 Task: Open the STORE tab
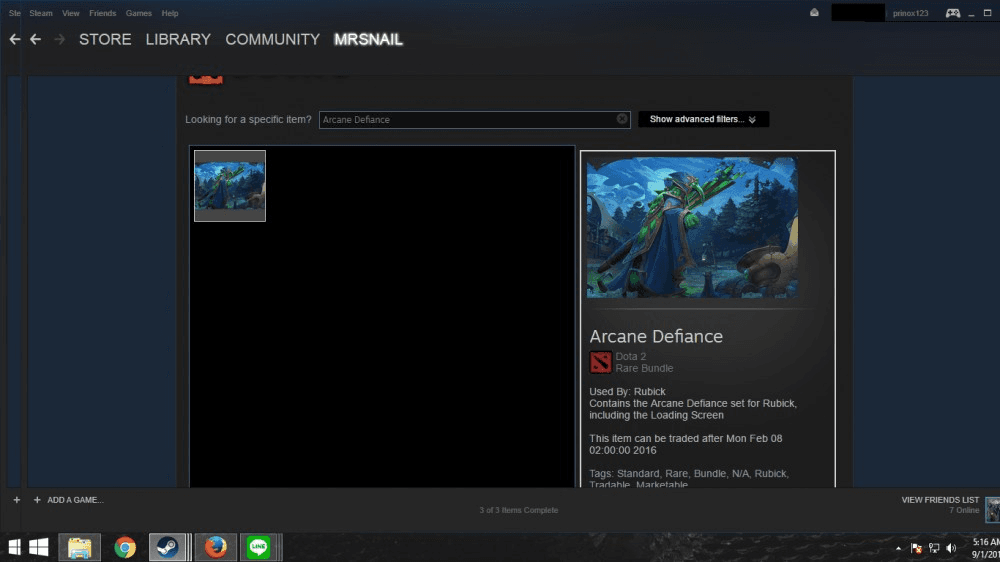[105, 40]
